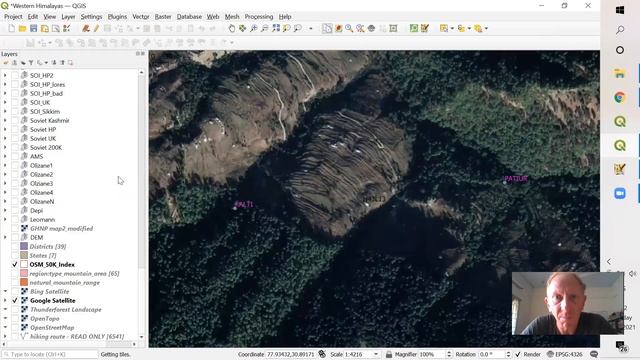Click the Coordinate value field

(291, 354)
